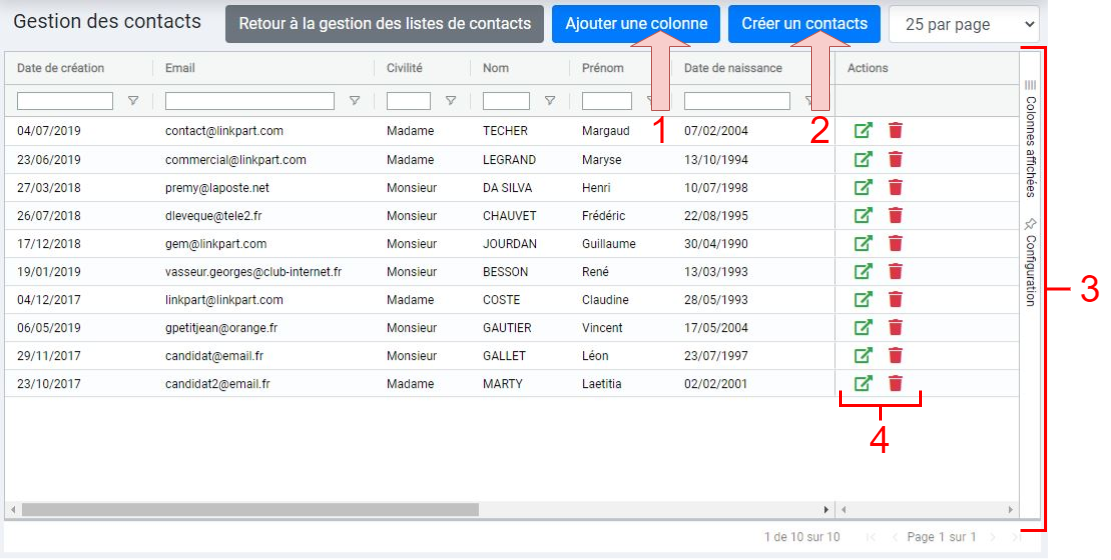Click Retour à la gestion des listes

click(385, 24)
